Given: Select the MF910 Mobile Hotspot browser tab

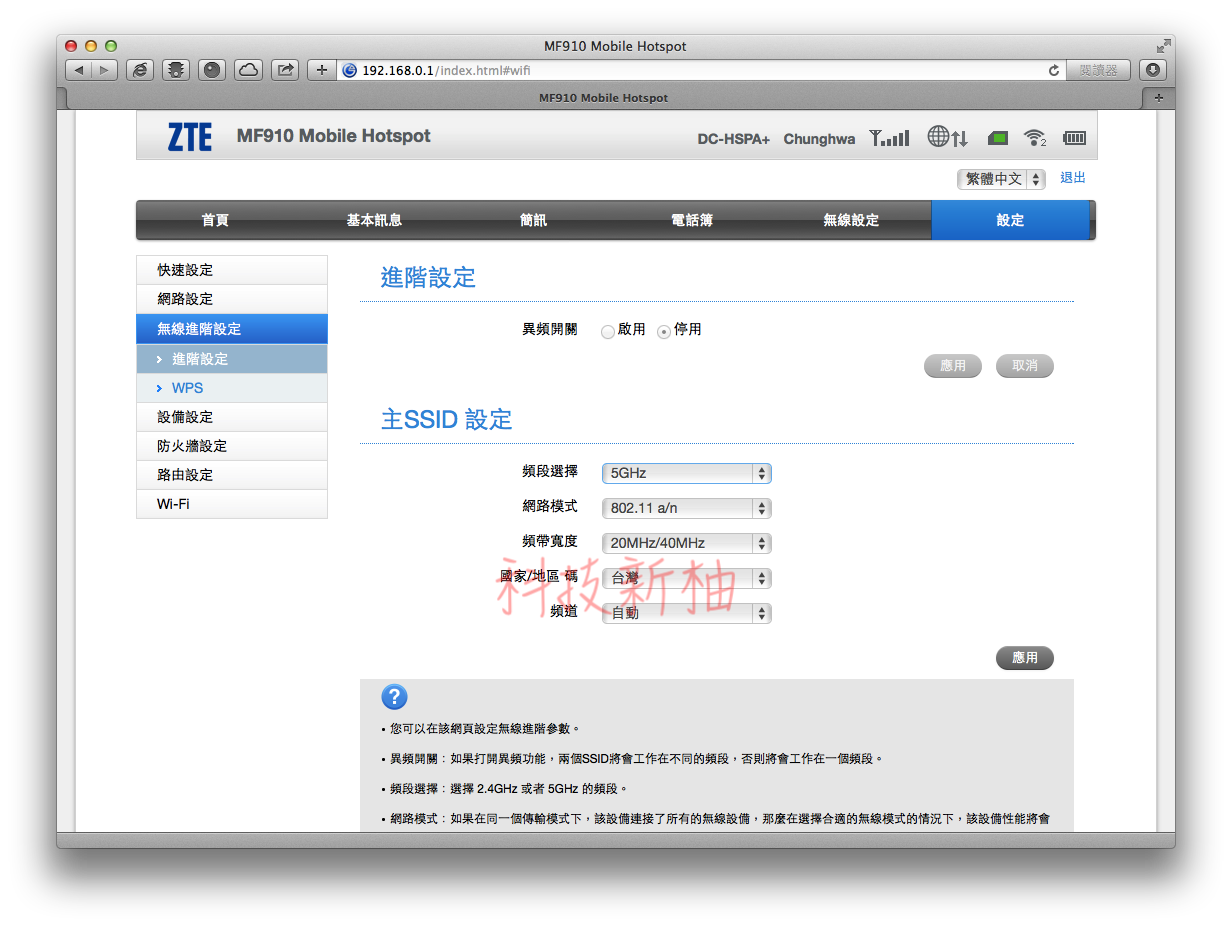Looking at the screenshot, I should (603, 98).
